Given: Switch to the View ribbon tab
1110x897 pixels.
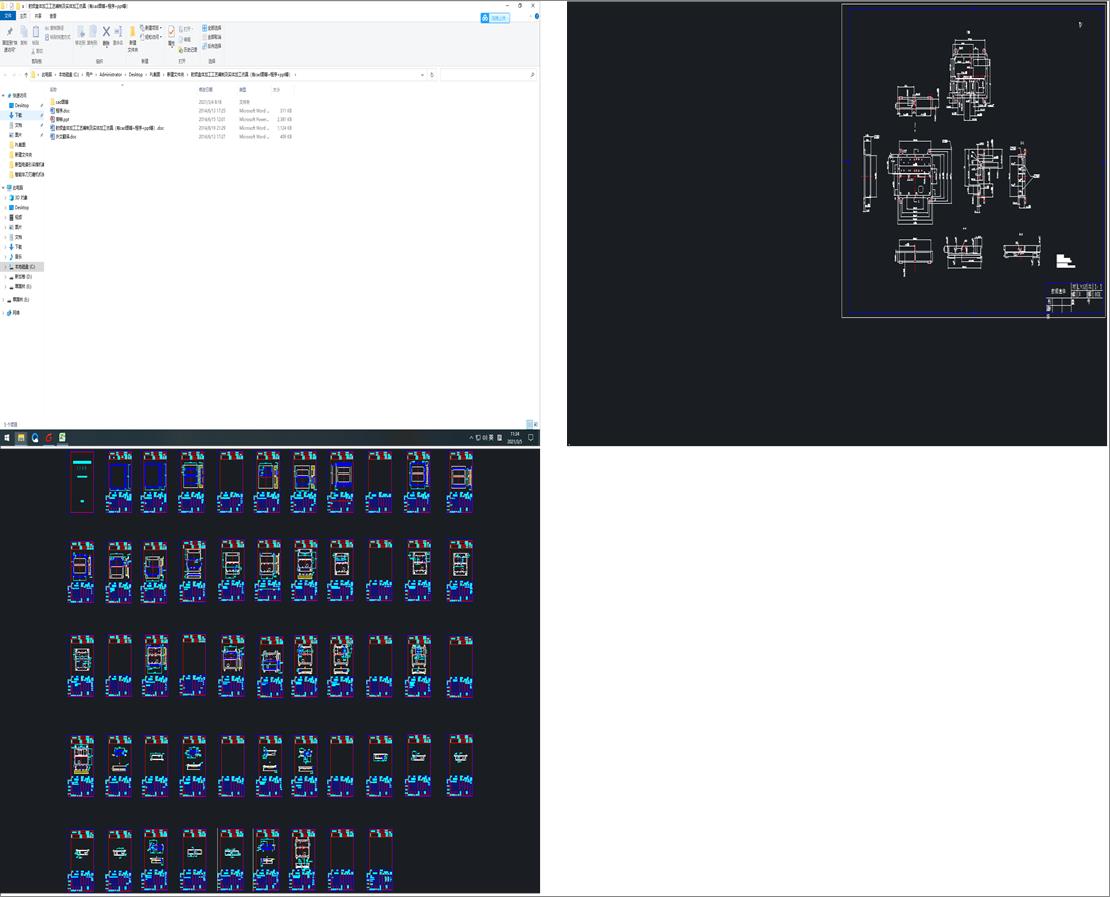Looking at the screenshot, I should coord(53,16).
